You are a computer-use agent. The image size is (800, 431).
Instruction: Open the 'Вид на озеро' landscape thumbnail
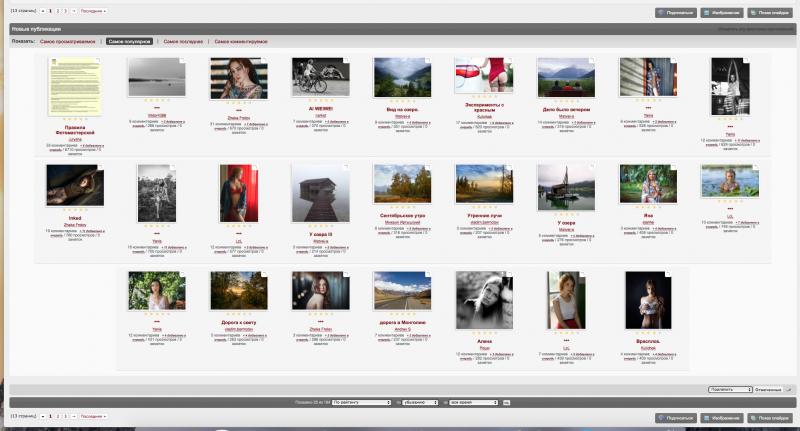403,77
